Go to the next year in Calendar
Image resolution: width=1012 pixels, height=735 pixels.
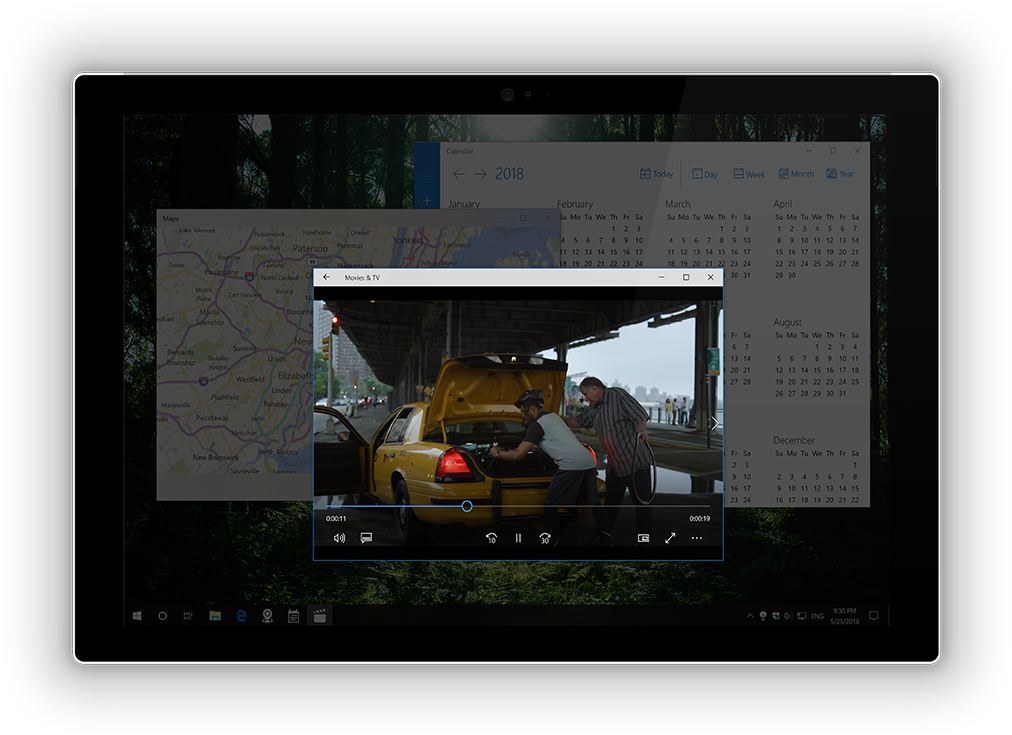pyautogui.click(x=481, y=174)
